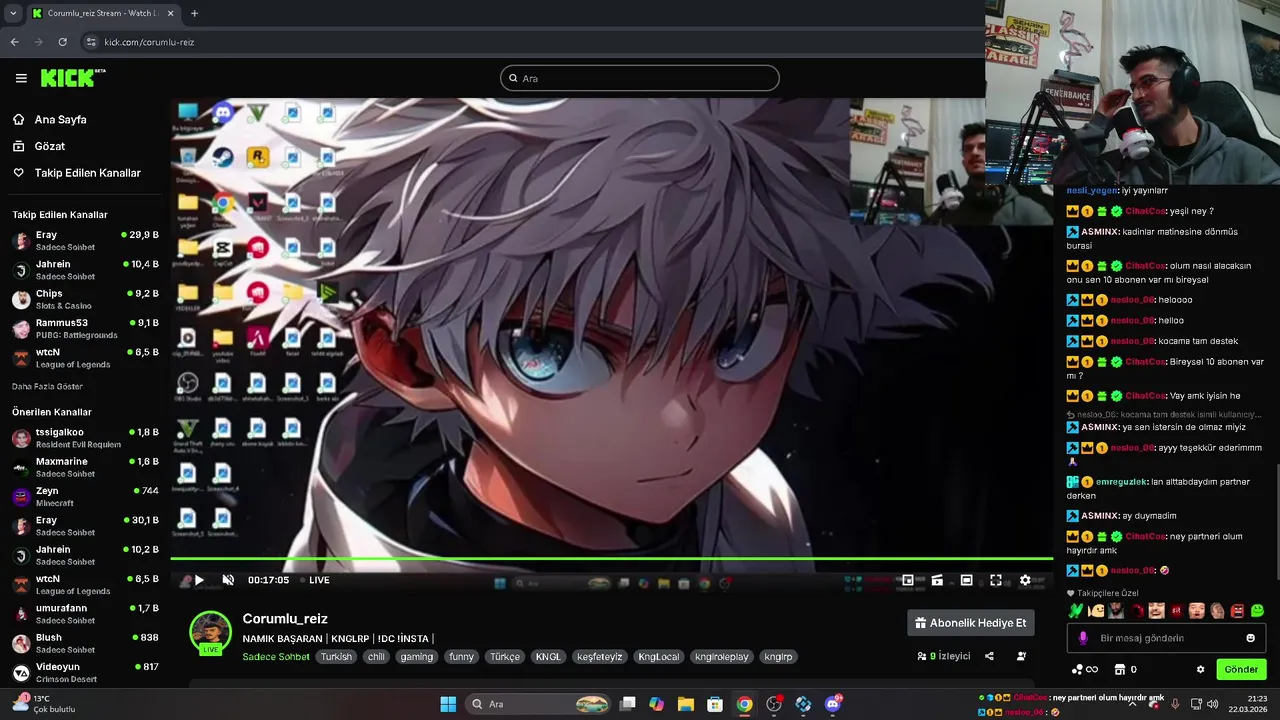Click username emreguzlek in chat

(x=1121, y=482)
